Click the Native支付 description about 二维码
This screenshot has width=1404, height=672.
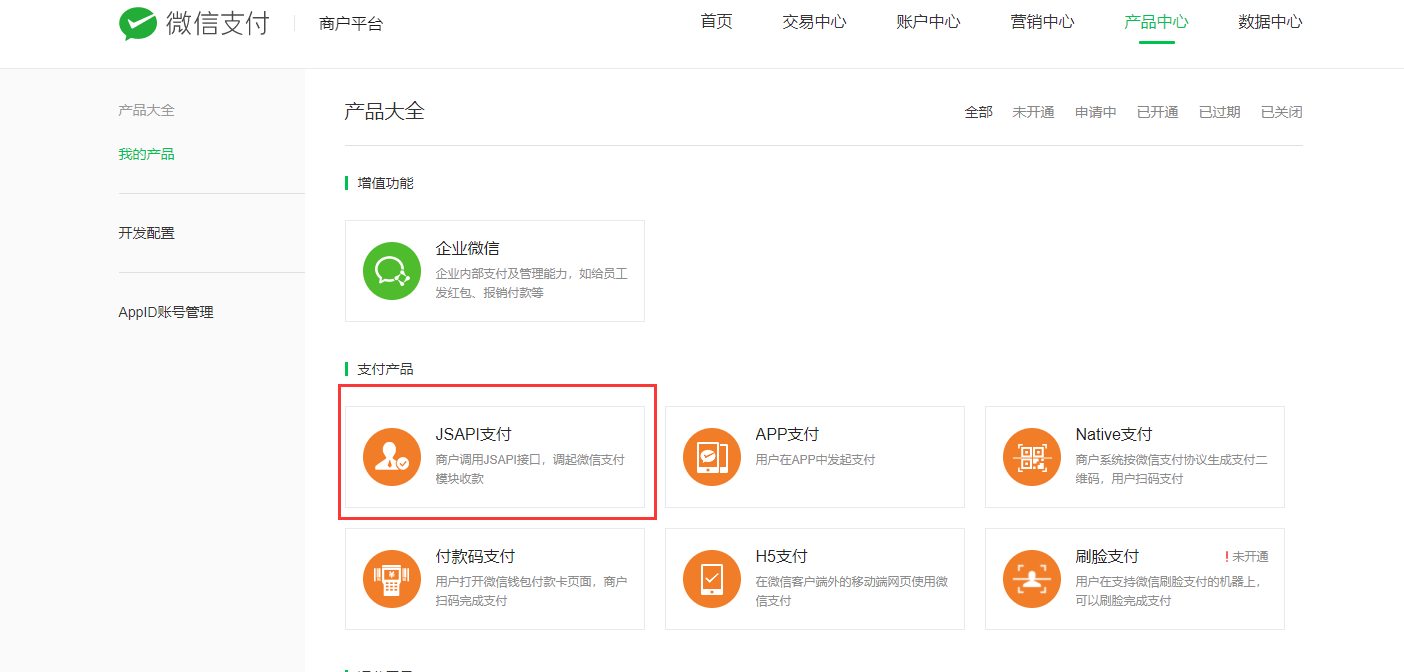pos(1171,469)
